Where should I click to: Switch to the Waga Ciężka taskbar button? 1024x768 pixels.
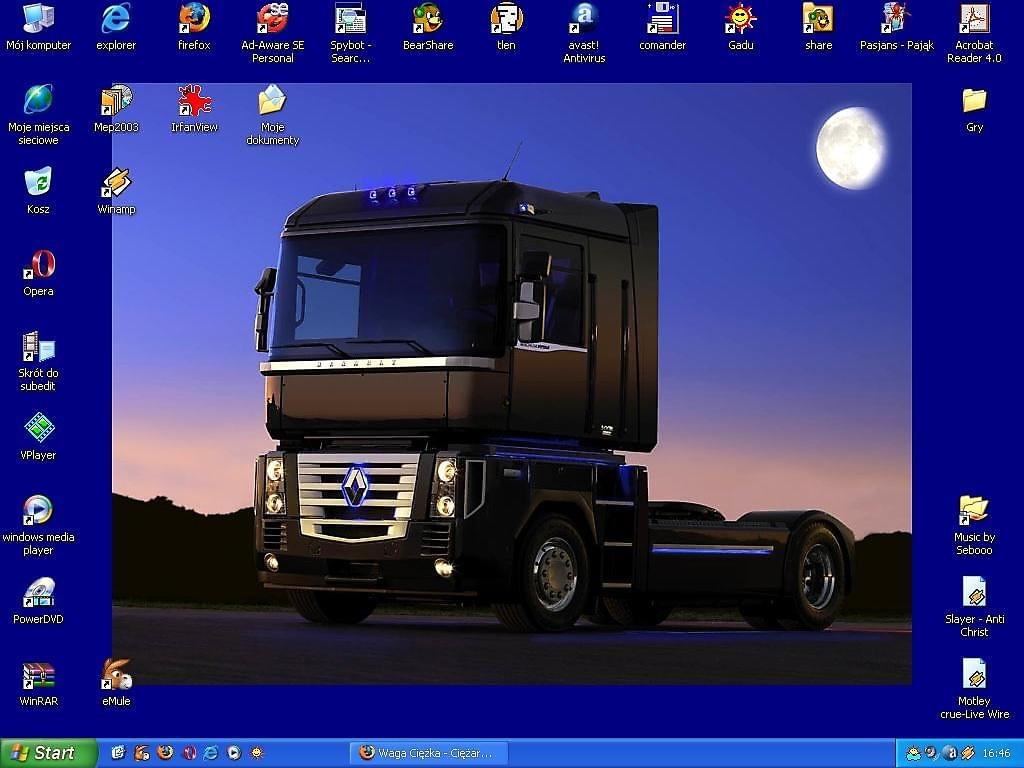tap(427, 753)
